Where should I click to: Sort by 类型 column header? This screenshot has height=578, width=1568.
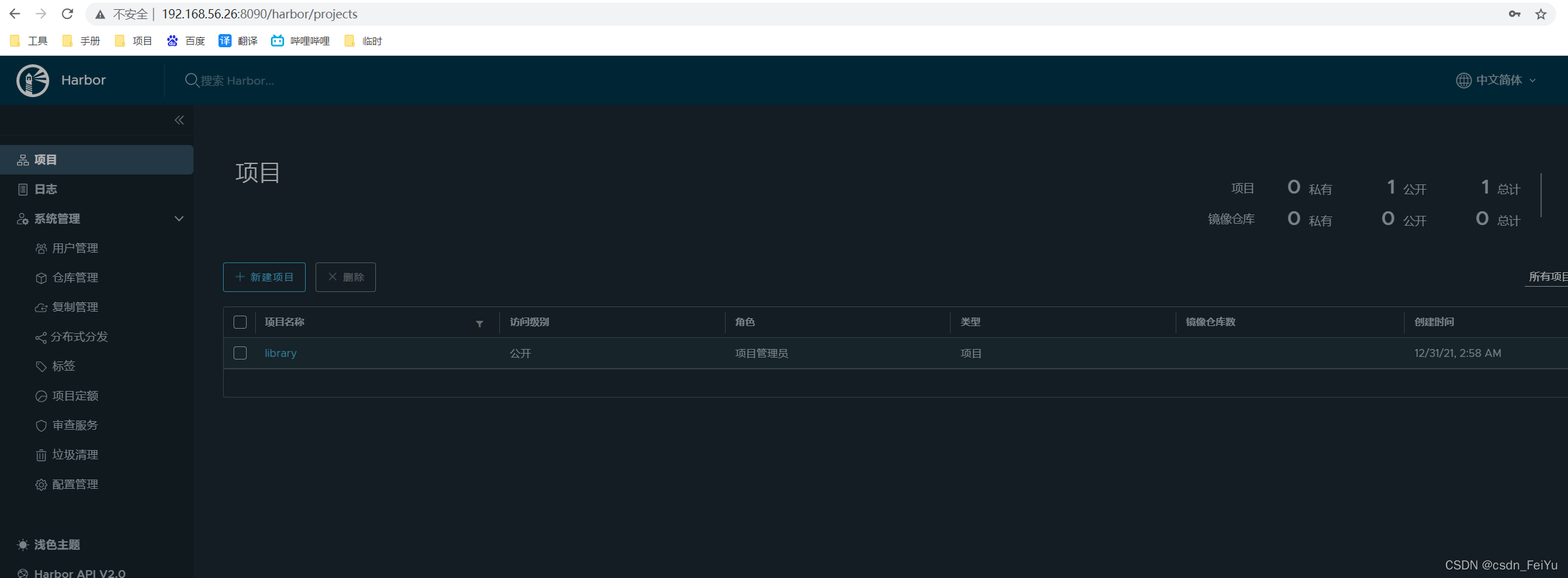point(970,322)
